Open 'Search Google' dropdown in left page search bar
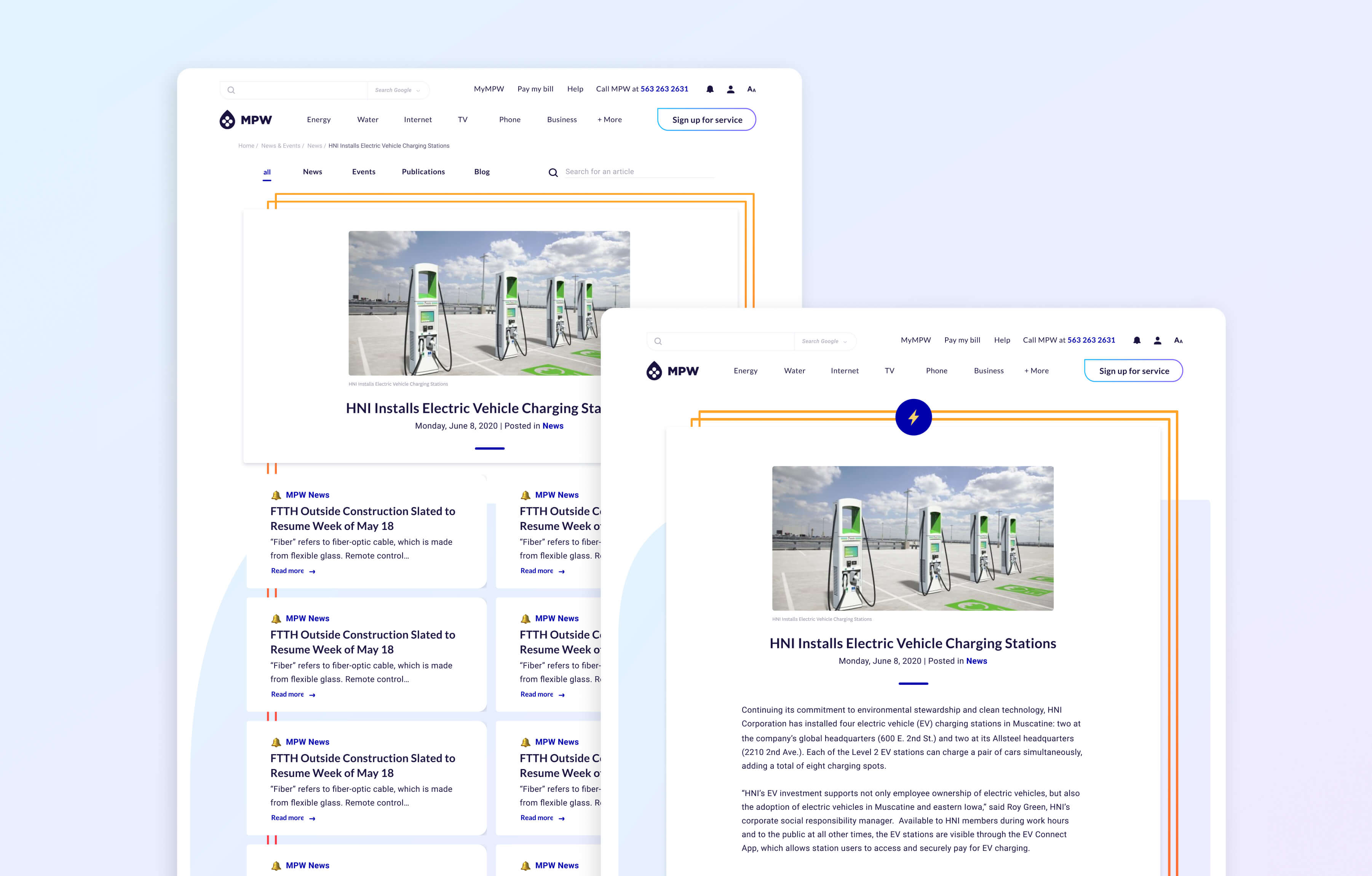 coord(397,90)
